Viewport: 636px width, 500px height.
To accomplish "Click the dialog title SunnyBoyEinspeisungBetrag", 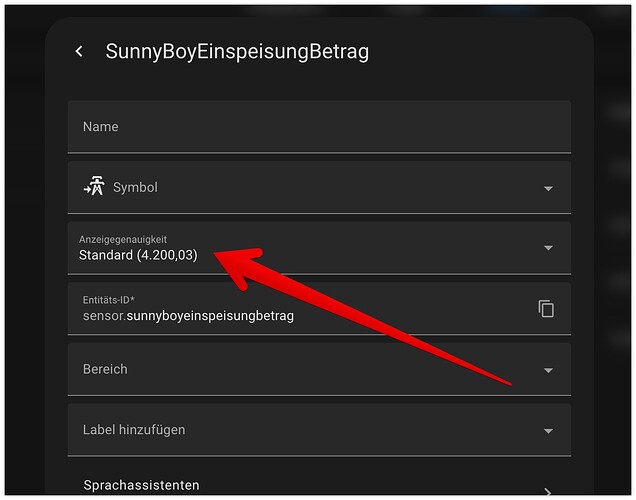I will click(237, 52).
